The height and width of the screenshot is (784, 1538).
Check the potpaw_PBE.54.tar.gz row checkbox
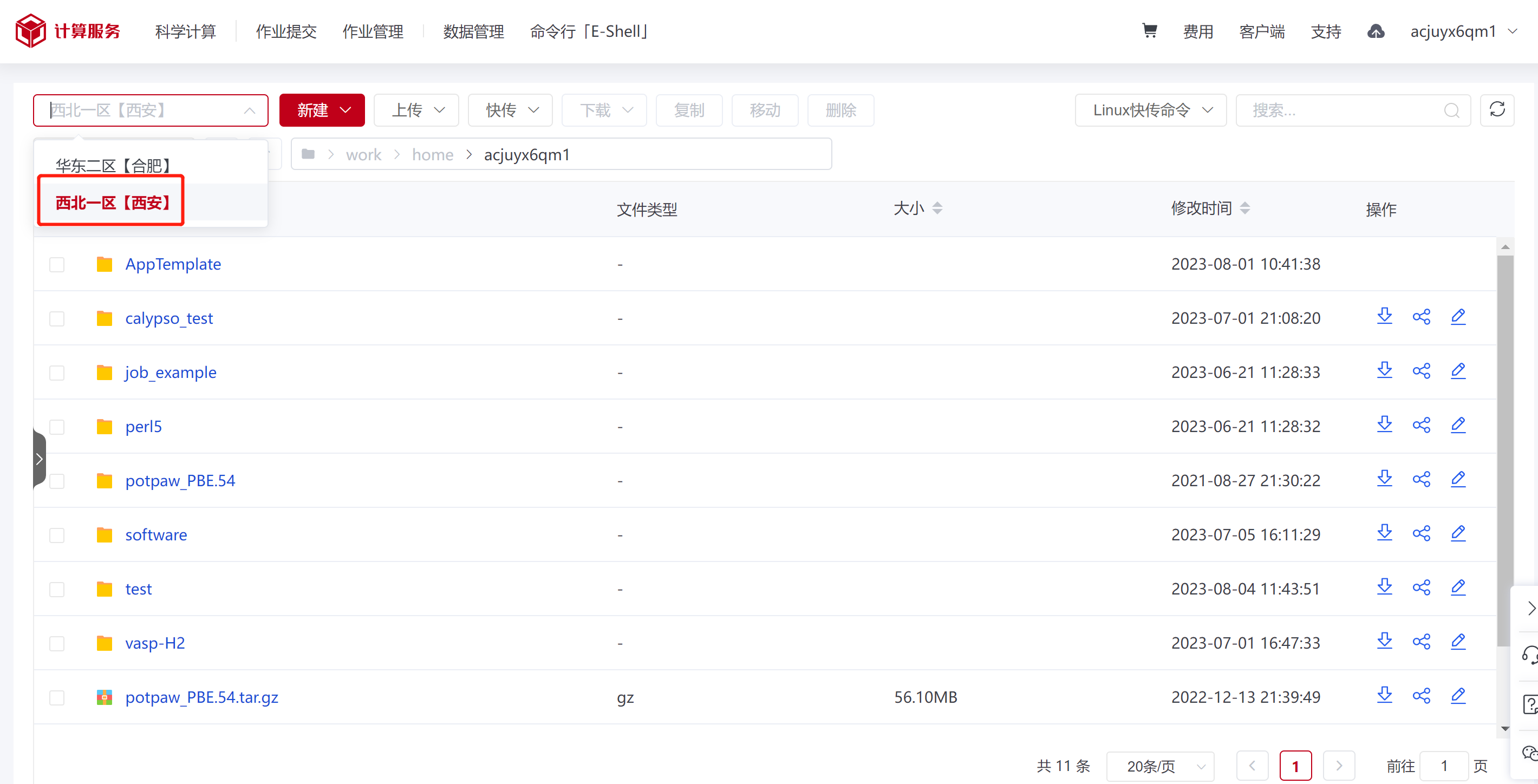[57, 697]
